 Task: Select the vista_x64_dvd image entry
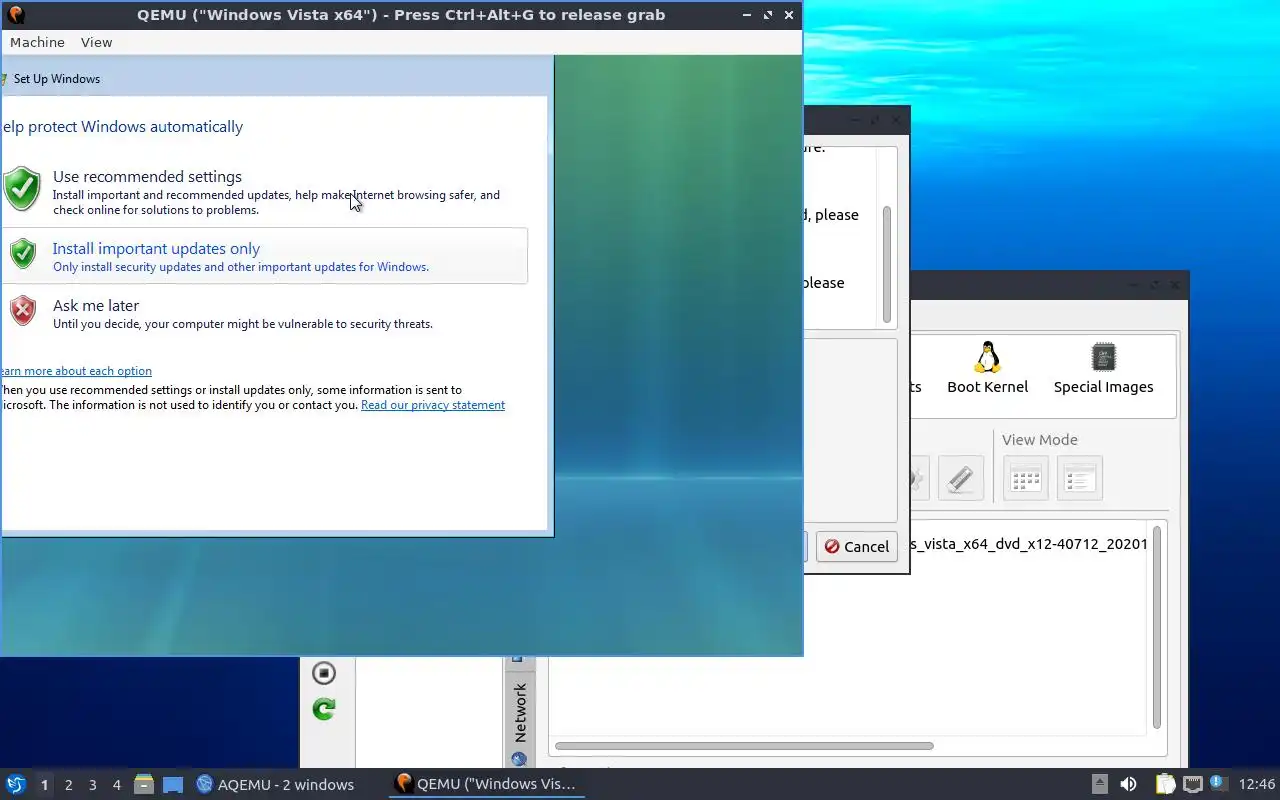pos(1030,544)
